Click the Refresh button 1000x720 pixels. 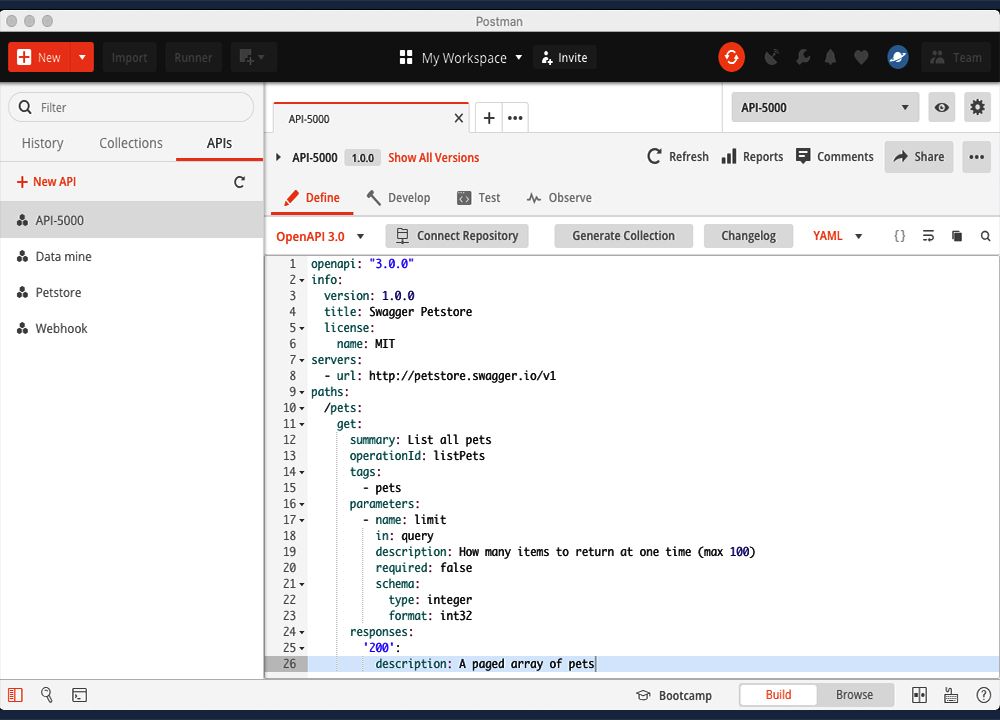coord(678,157)
